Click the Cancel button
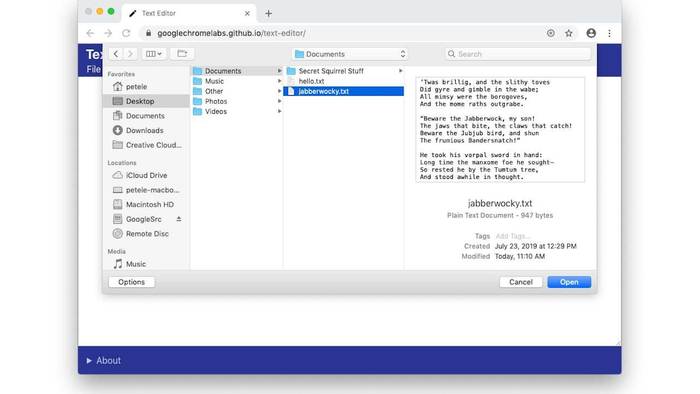Screen dimensions: 700x394 pyautogui.click(x=521, y=282)
